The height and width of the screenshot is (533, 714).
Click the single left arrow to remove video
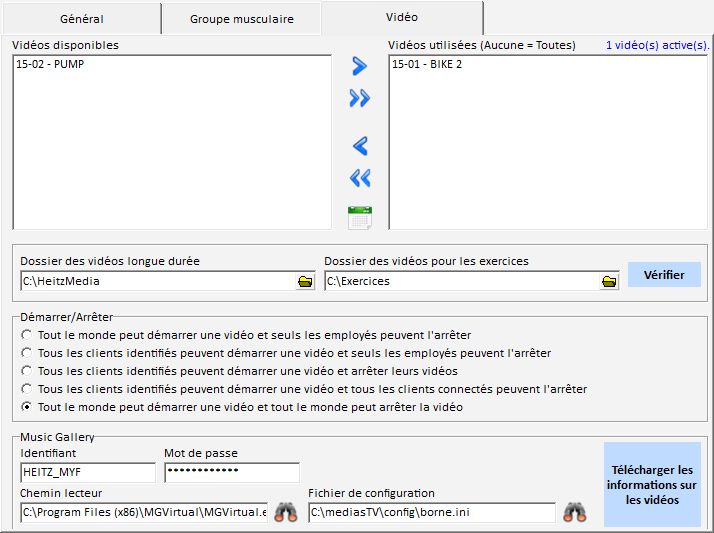point(360,146)
